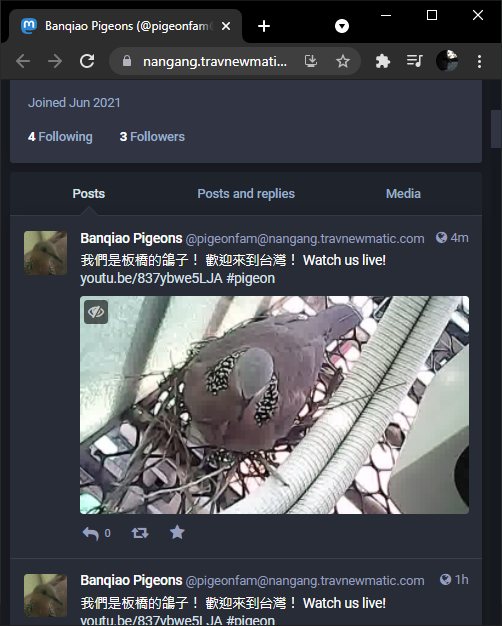The height and width of the screenshot is (626, 502).
Task: Reload the current page
Action: pyautogui.click(x=87, y=61)
